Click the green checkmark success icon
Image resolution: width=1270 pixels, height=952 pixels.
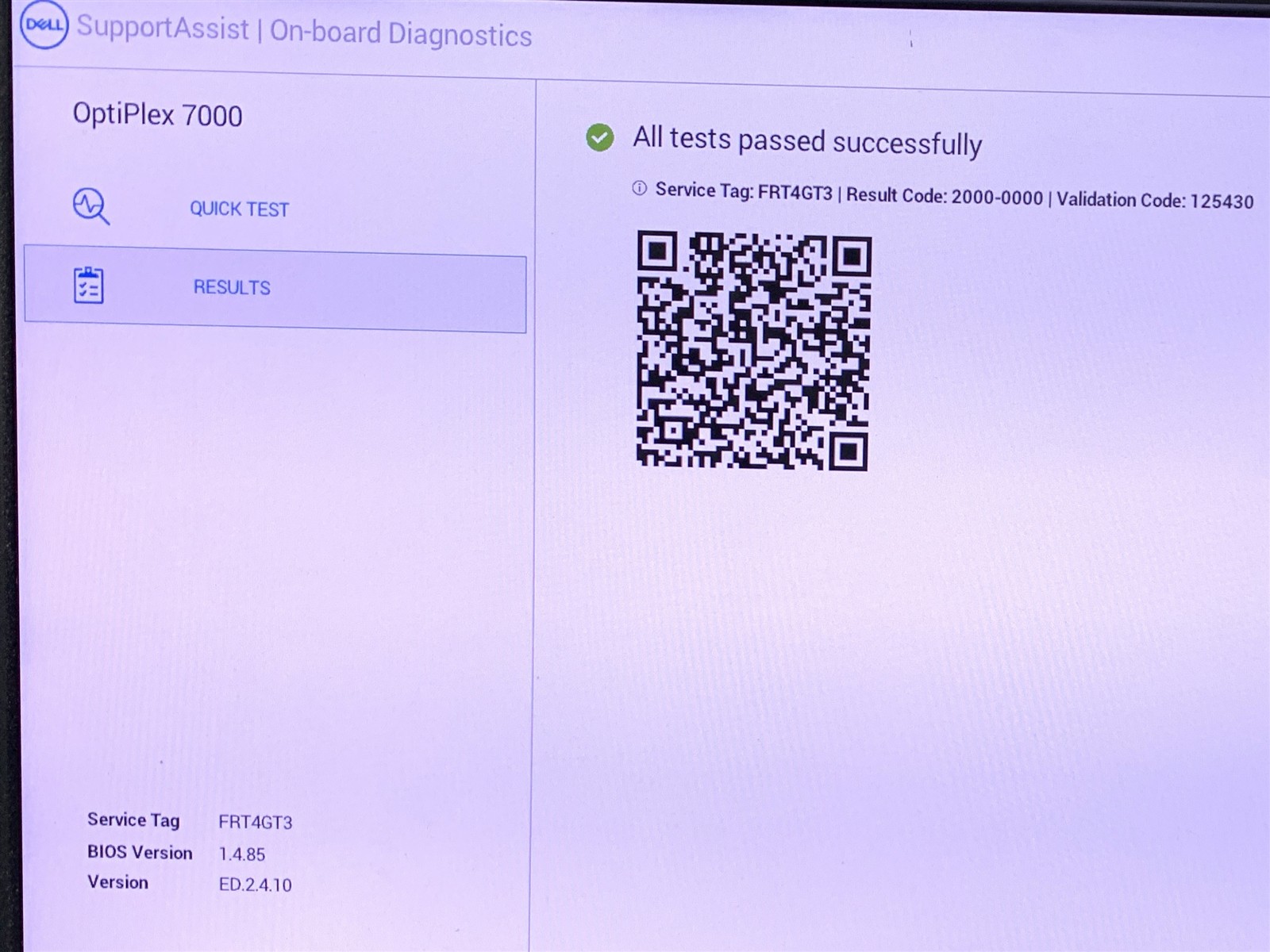click(599, 138)
